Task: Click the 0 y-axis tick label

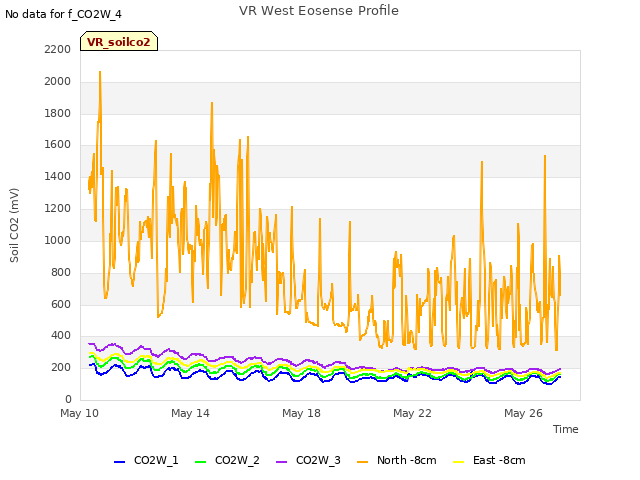Action: tap(68, 399)
